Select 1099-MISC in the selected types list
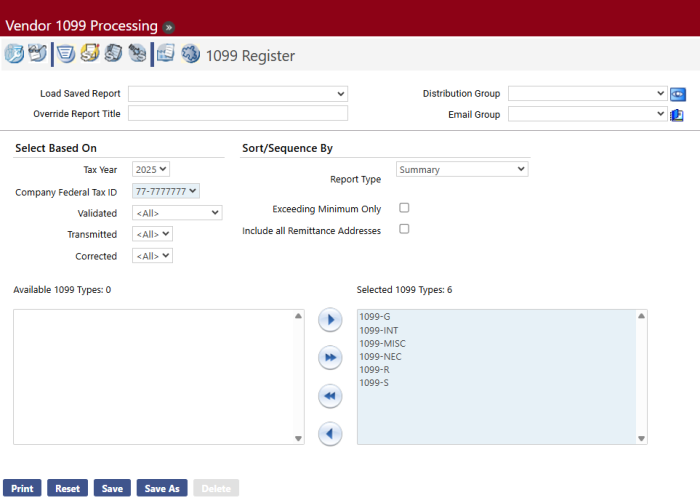Screen dimensions: 700x503 [x=382, y=343]
